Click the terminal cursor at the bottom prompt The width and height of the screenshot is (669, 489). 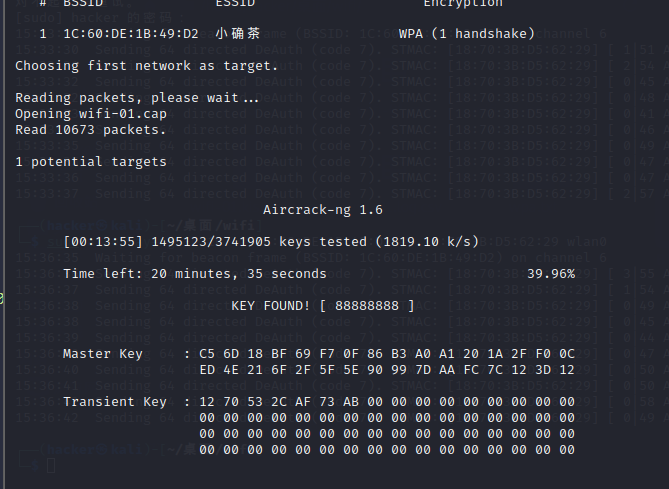pyautogui.click(x=51, y=466)
